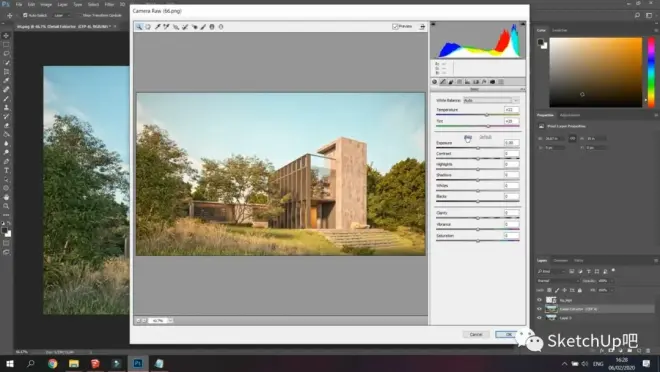The width and height of the screenshot is (660, 372).
Task: Toggle lock all for layer
Action: (x=580, y=290)
